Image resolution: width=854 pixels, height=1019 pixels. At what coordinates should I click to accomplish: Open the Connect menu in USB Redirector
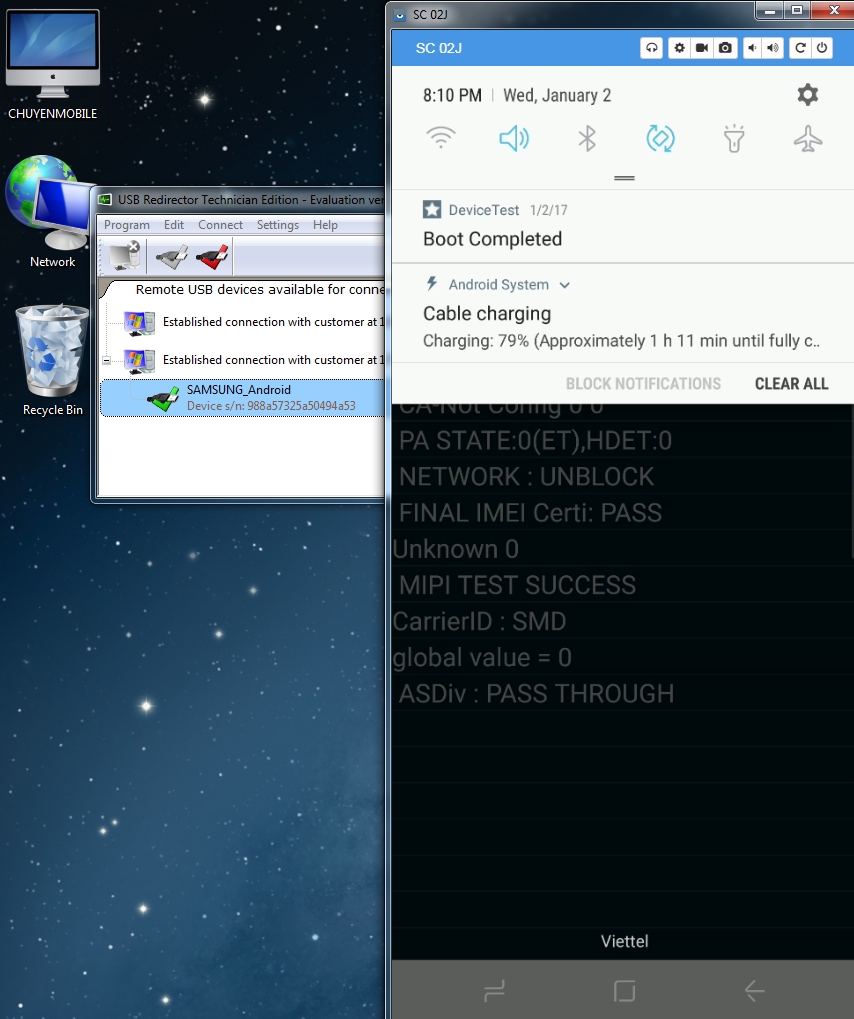coord(220,225)
